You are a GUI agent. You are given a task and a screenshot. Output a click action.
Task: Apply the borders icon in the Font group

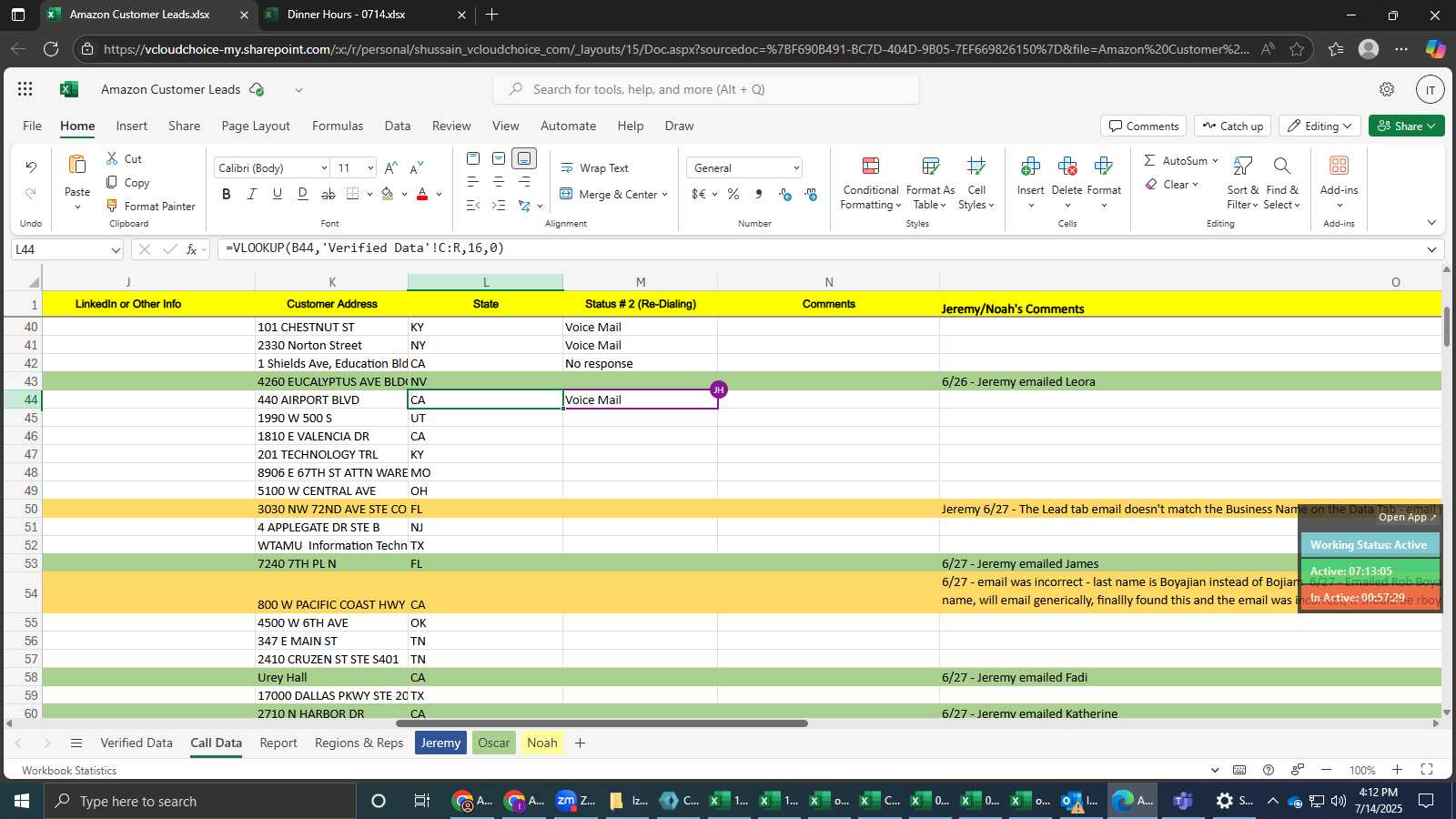(353, 194)
